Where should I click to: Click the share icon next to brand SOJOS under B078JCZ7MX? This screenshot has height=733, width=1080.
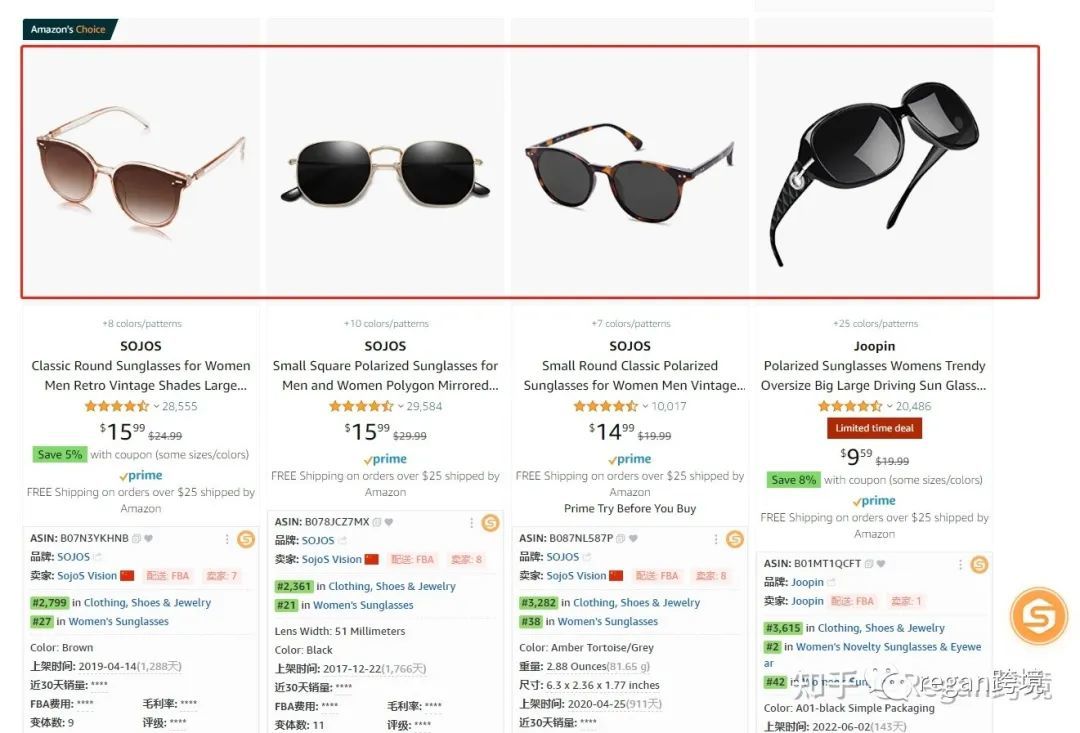(x=343, y=541)
